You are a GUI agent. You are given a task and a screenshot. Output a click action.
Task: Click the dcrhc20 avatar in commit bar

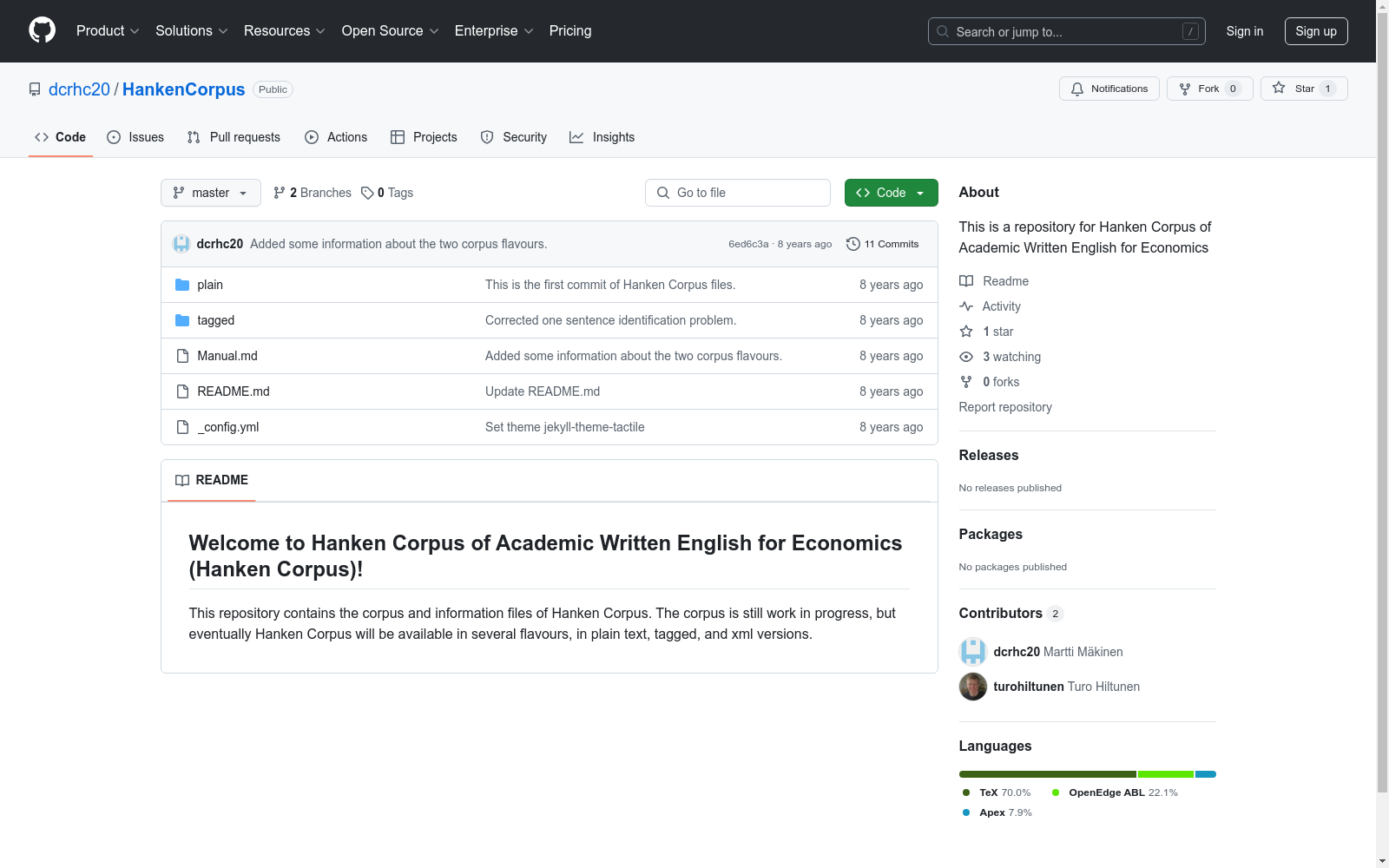pyautogui.click(x=181, y=244)
